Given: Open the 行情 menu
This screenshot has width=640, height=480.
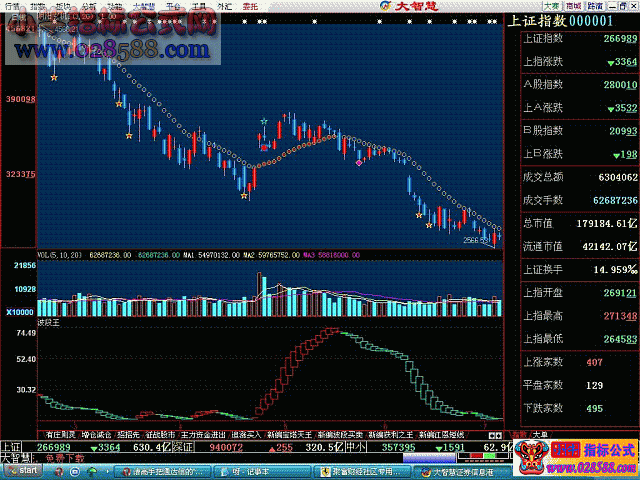Looking at the screenshot, I should [10, 6].
